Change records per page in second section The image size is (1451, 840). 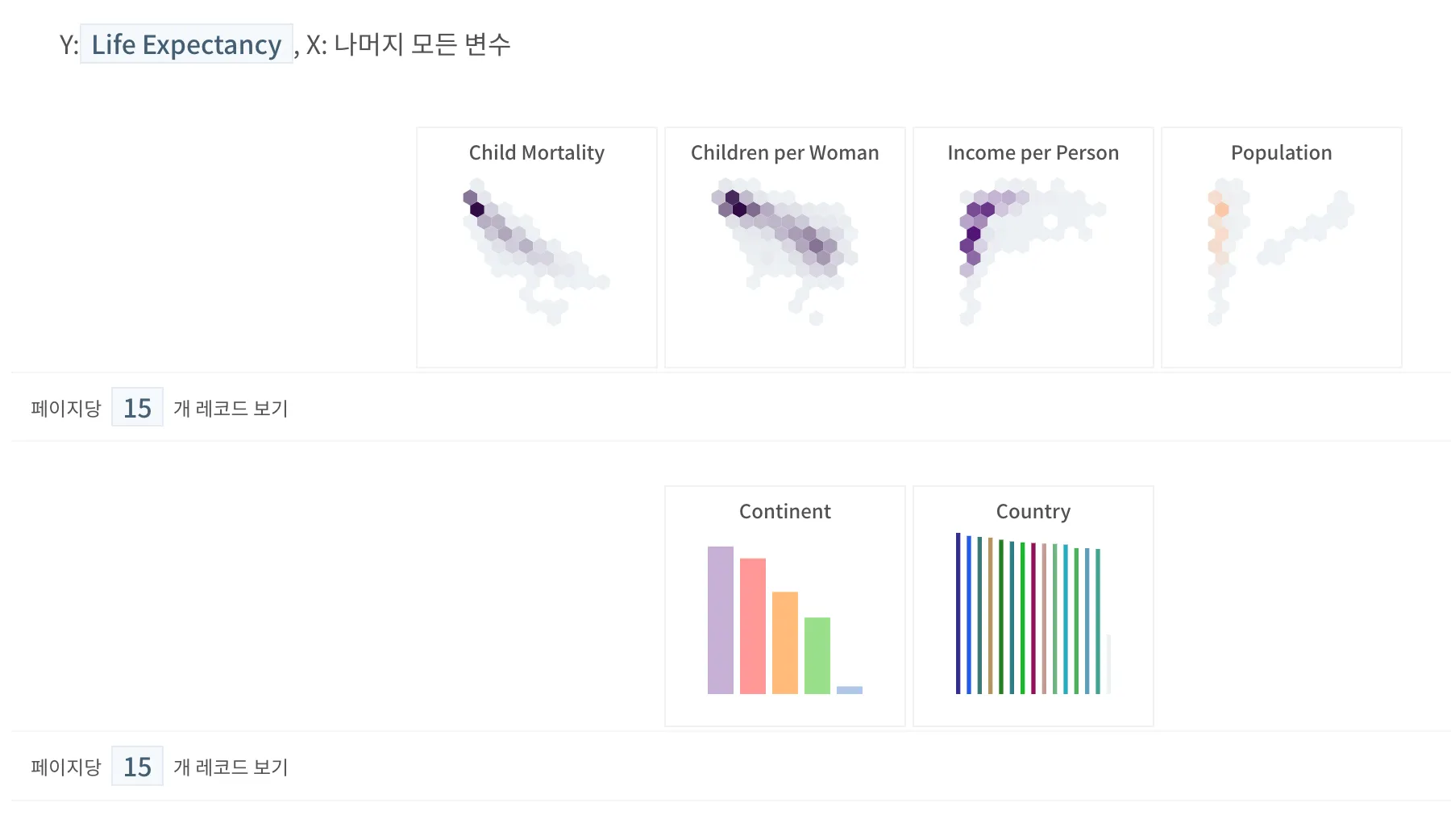[137, 767]
